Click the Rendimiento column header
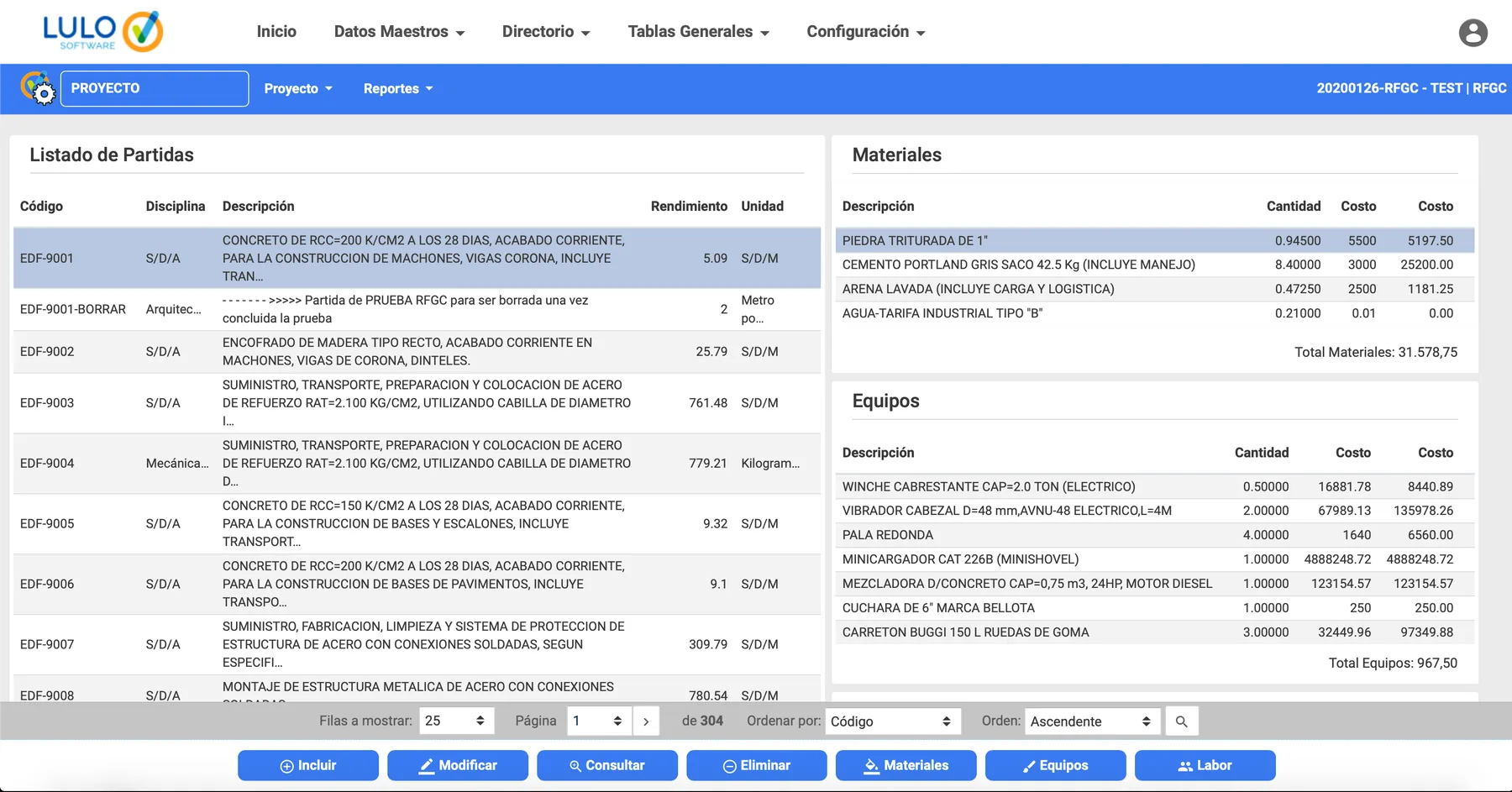This screenshot has width=1512, height=792. (689, 207)
